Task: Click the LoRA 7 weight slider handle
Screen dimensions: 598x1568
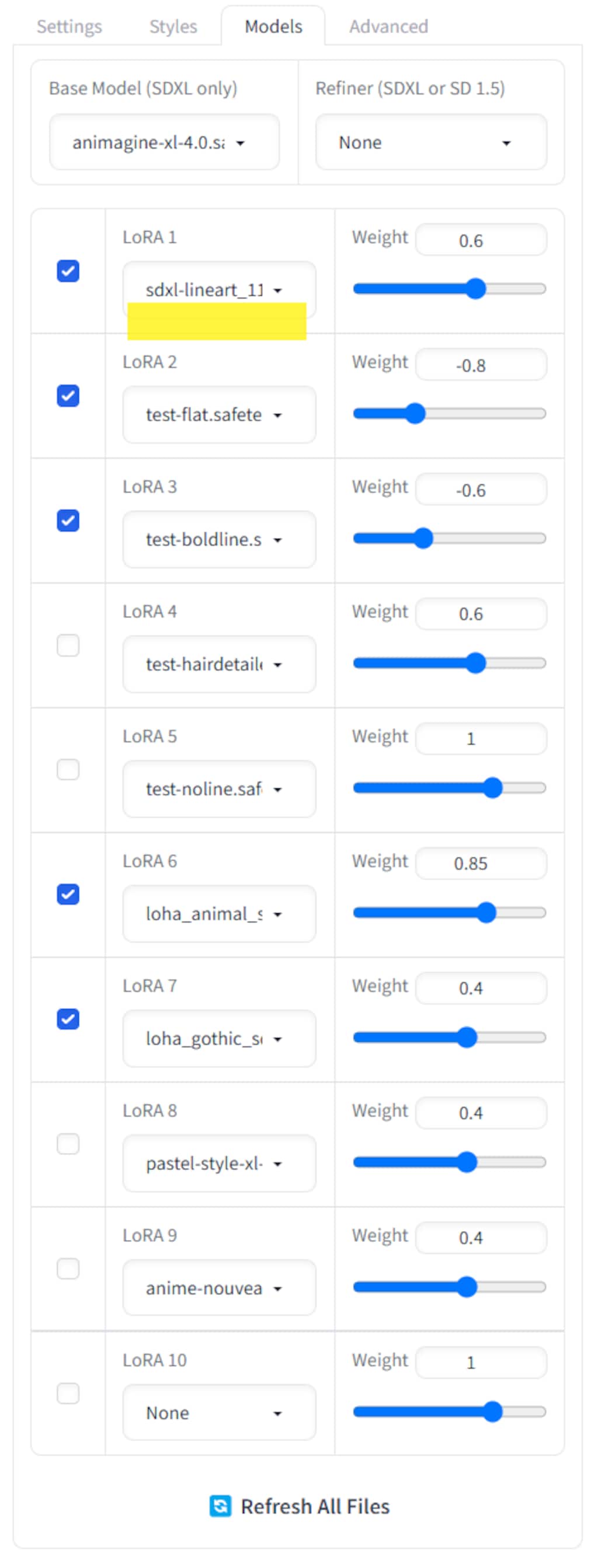Action: (467, 1036)
